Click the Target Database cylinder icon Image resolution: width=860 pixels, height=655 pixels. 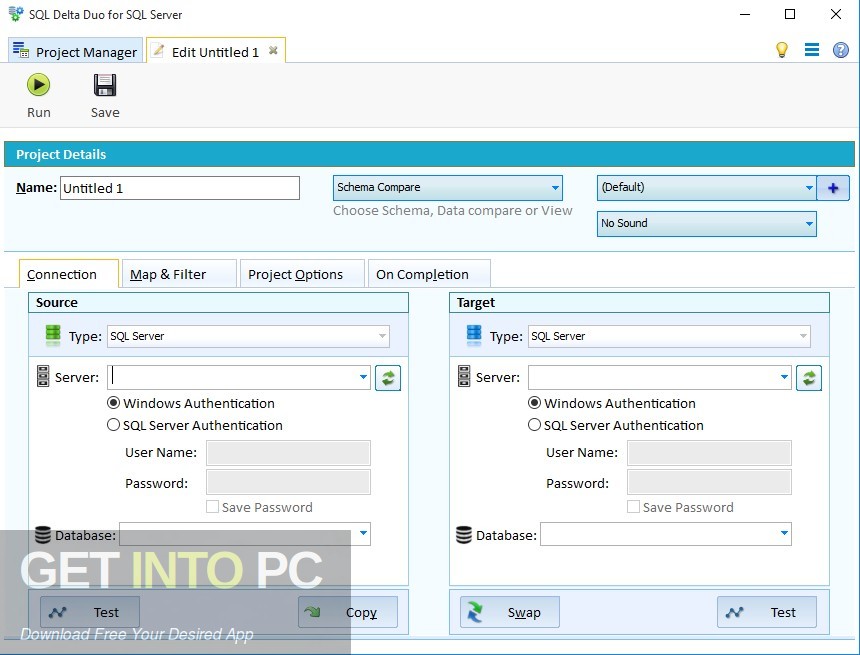click(x=463, y=535)
